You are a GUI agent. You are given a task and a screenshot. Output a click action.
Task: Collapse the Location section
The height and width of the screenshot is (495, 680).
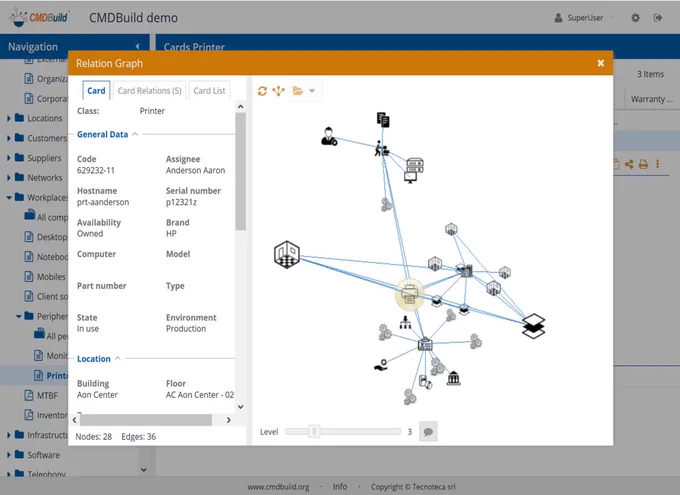click(x=118, y=359)
